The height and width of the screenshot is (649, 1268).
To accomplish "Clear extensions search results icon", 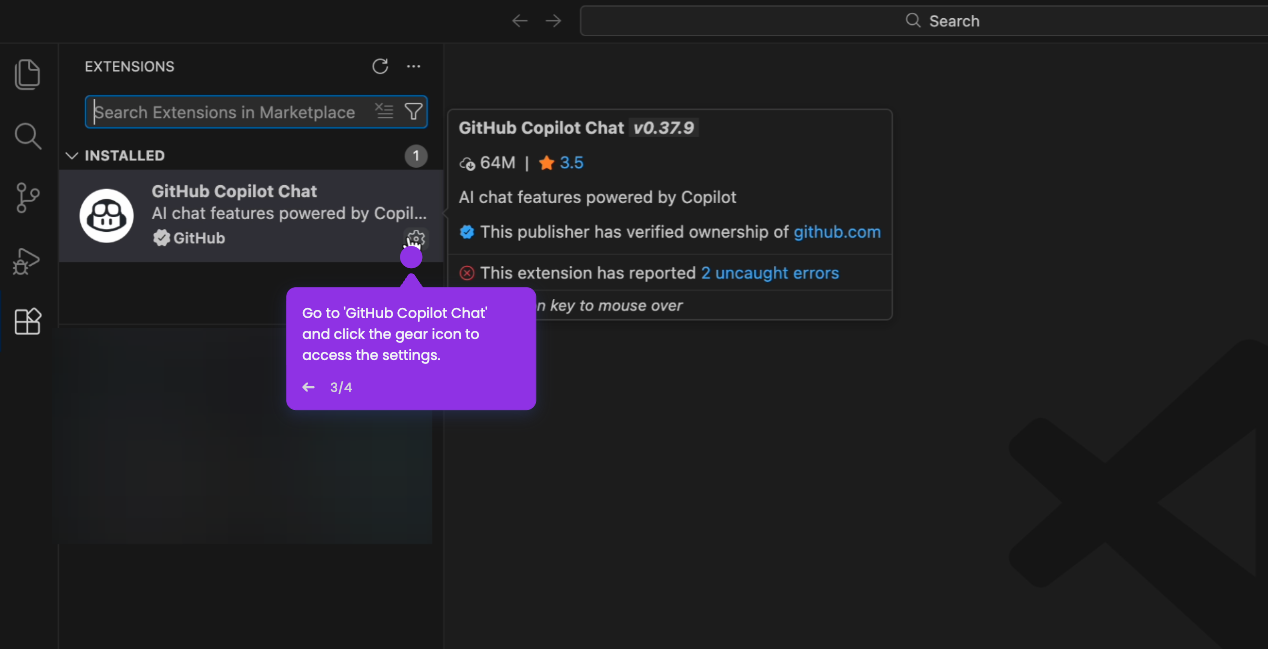I will tap(384, 112).
